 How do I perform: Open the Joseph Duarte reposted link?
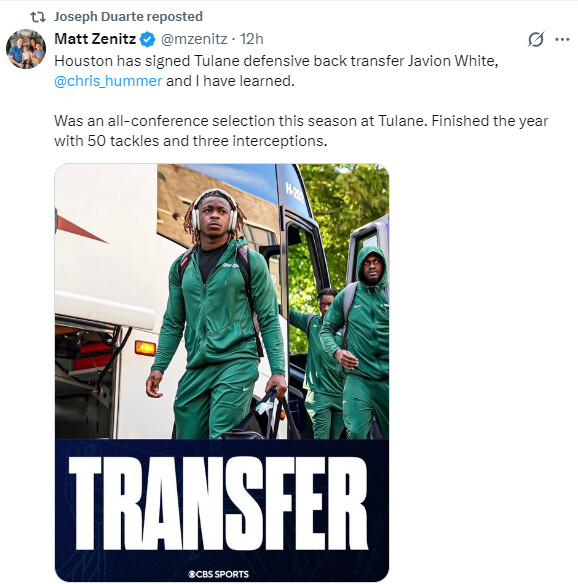tap(128, 17)
